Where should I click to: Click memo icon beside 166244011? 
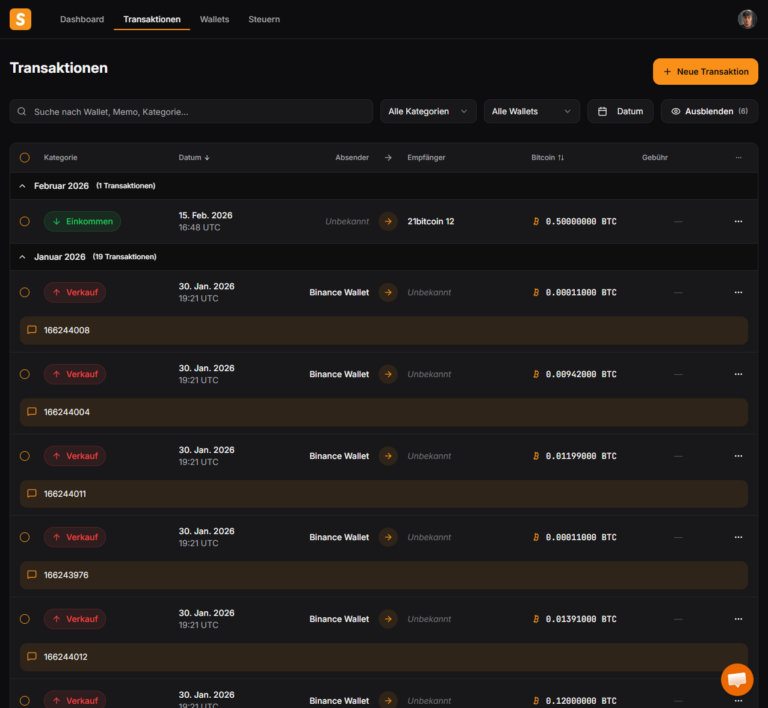point(32,494)
